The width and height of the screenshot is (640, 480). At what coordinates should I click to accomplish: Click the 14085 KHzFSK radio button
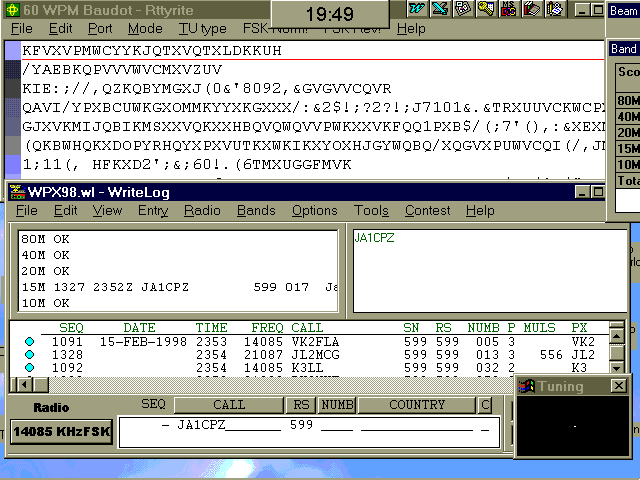[61, 431]
